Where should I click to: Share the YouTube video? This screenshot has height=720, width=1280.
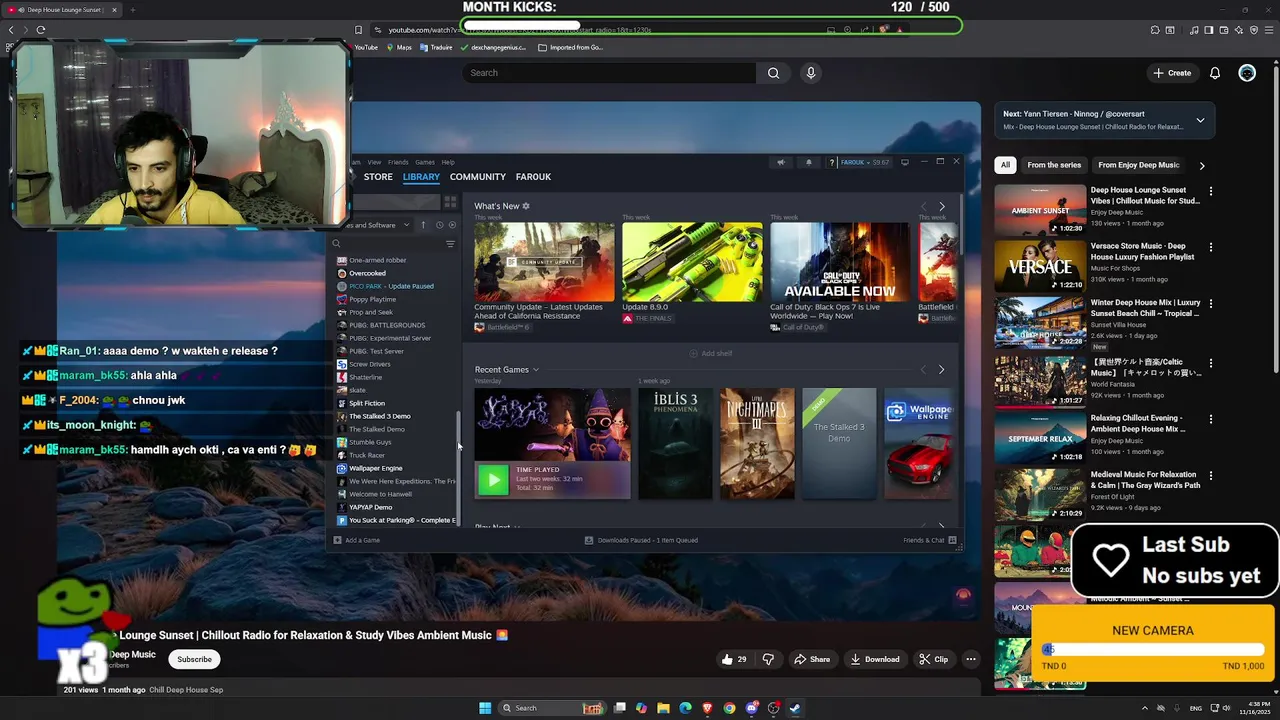tap(811, 659)
